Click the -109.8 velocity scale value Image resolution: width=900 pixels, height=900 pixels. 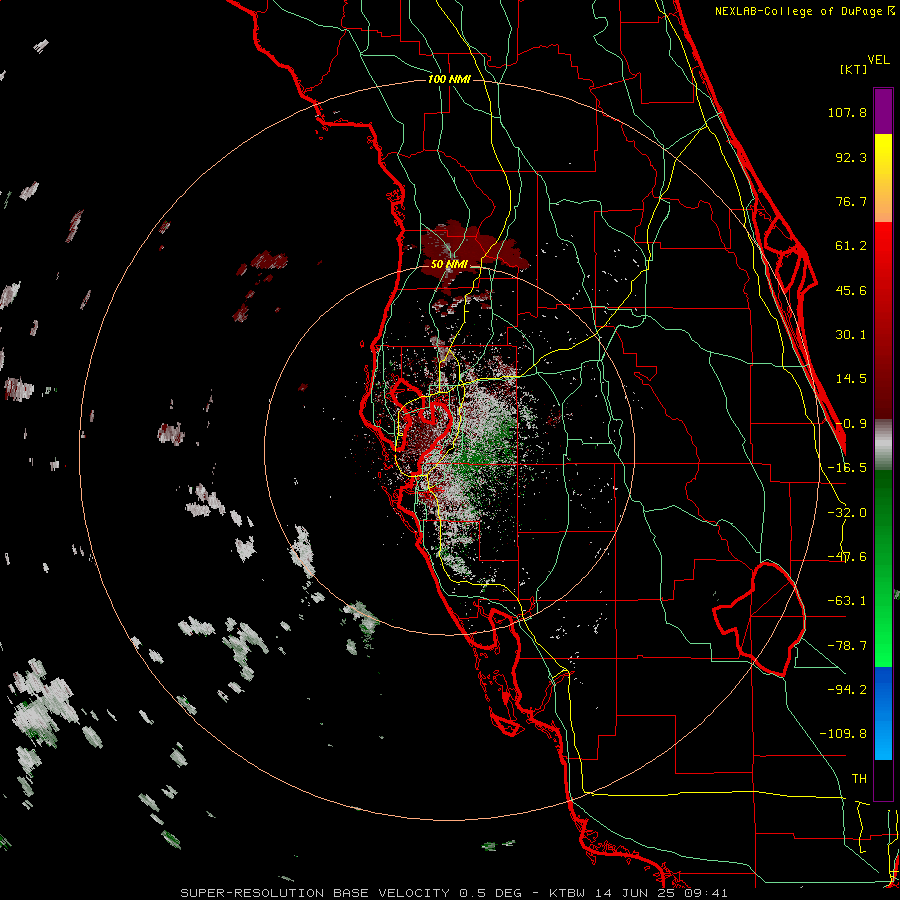[843, 734]
